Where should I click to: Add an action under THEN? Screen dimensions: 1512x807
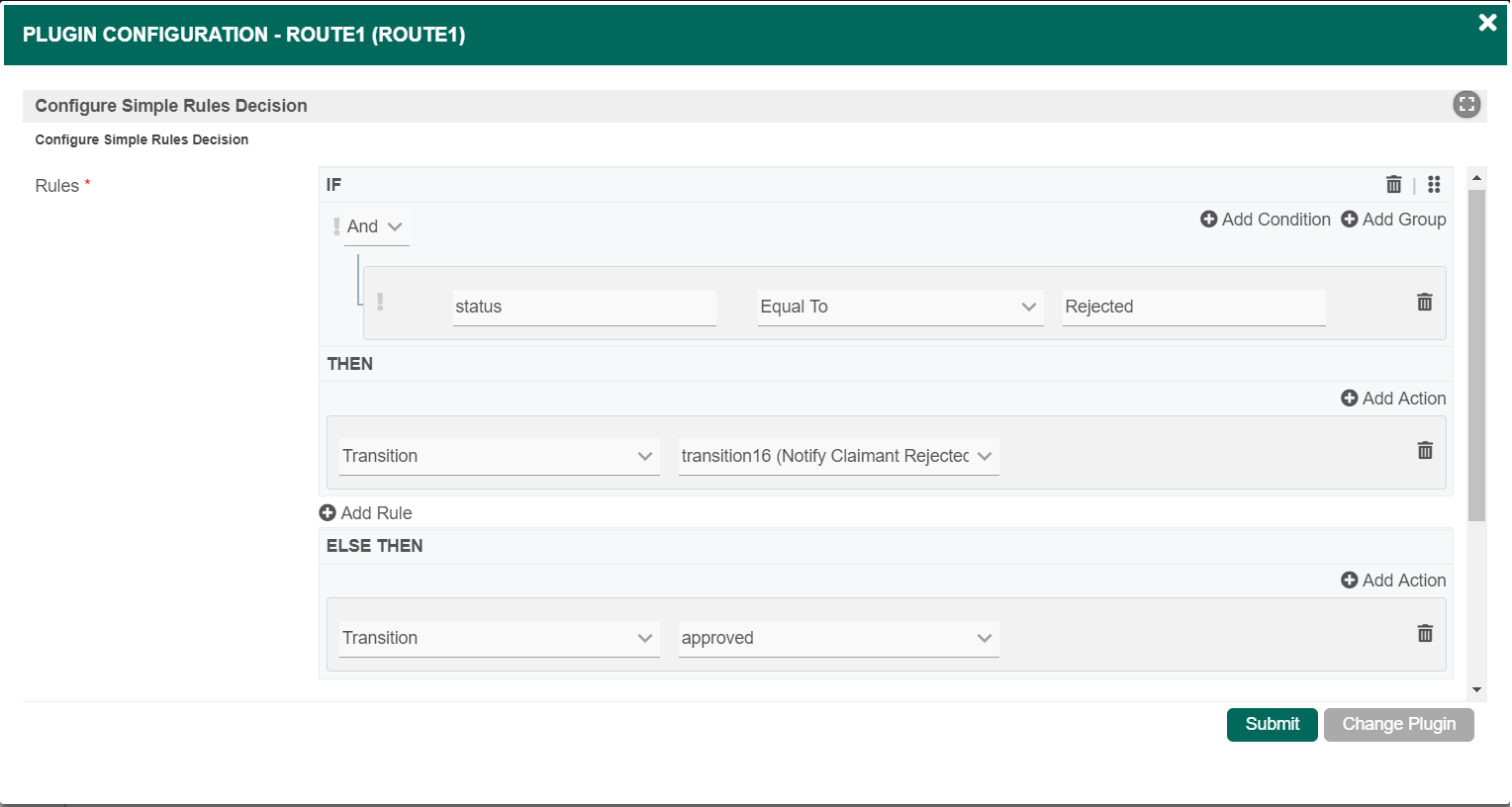click(1393, 399)
